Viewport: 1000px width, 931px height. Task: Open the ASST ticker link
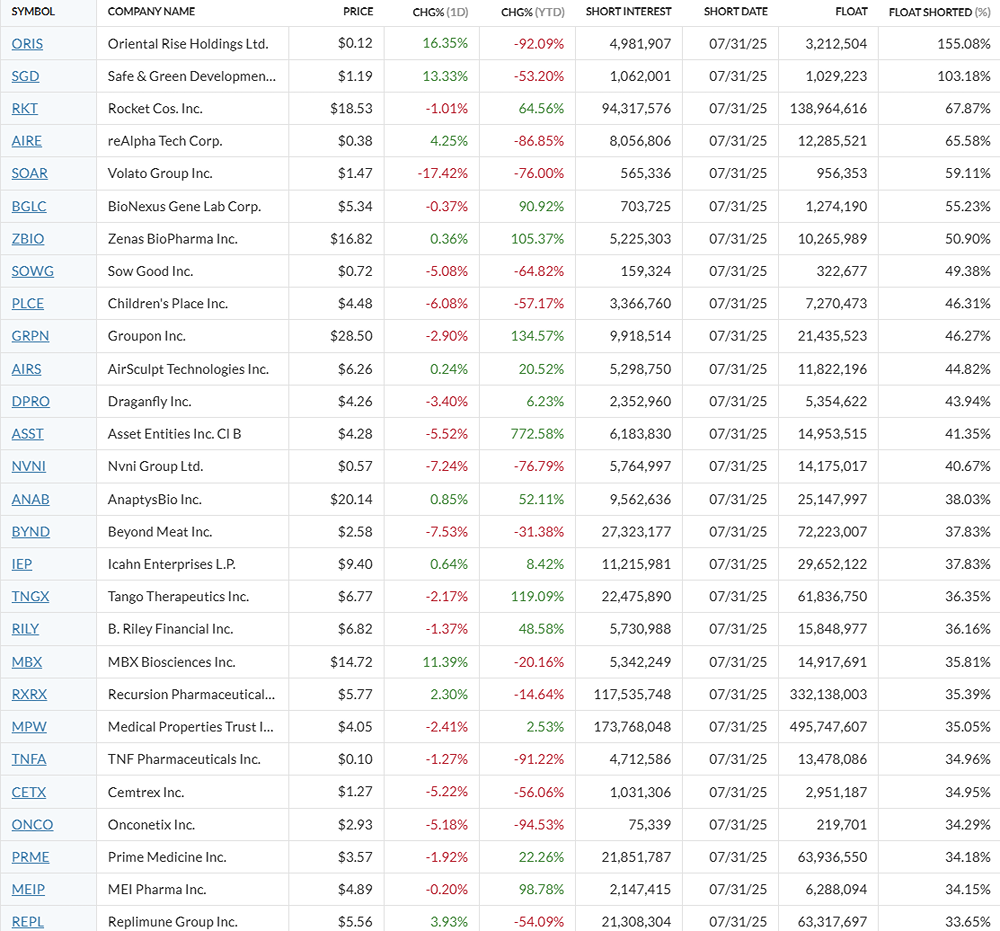[x=27, y=435]
